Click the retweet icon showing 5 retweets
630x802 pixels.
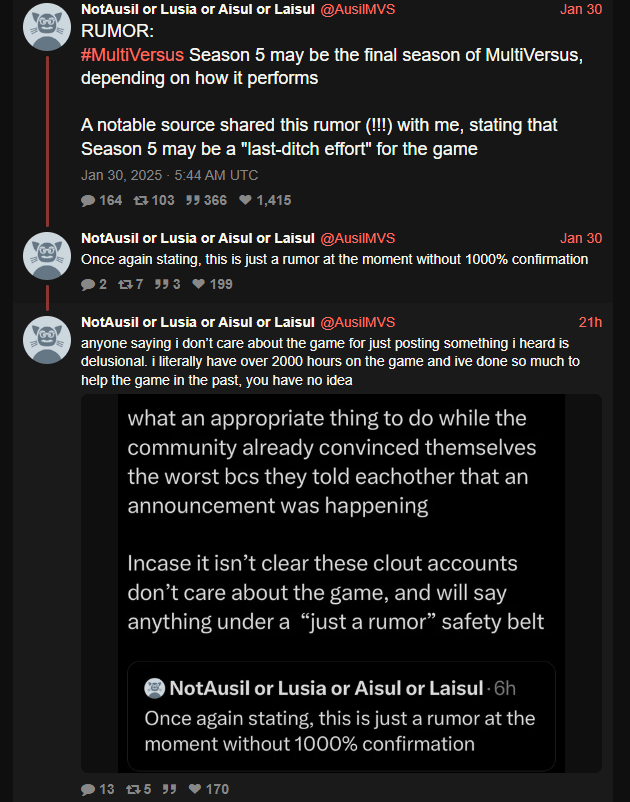click(130, 789)
